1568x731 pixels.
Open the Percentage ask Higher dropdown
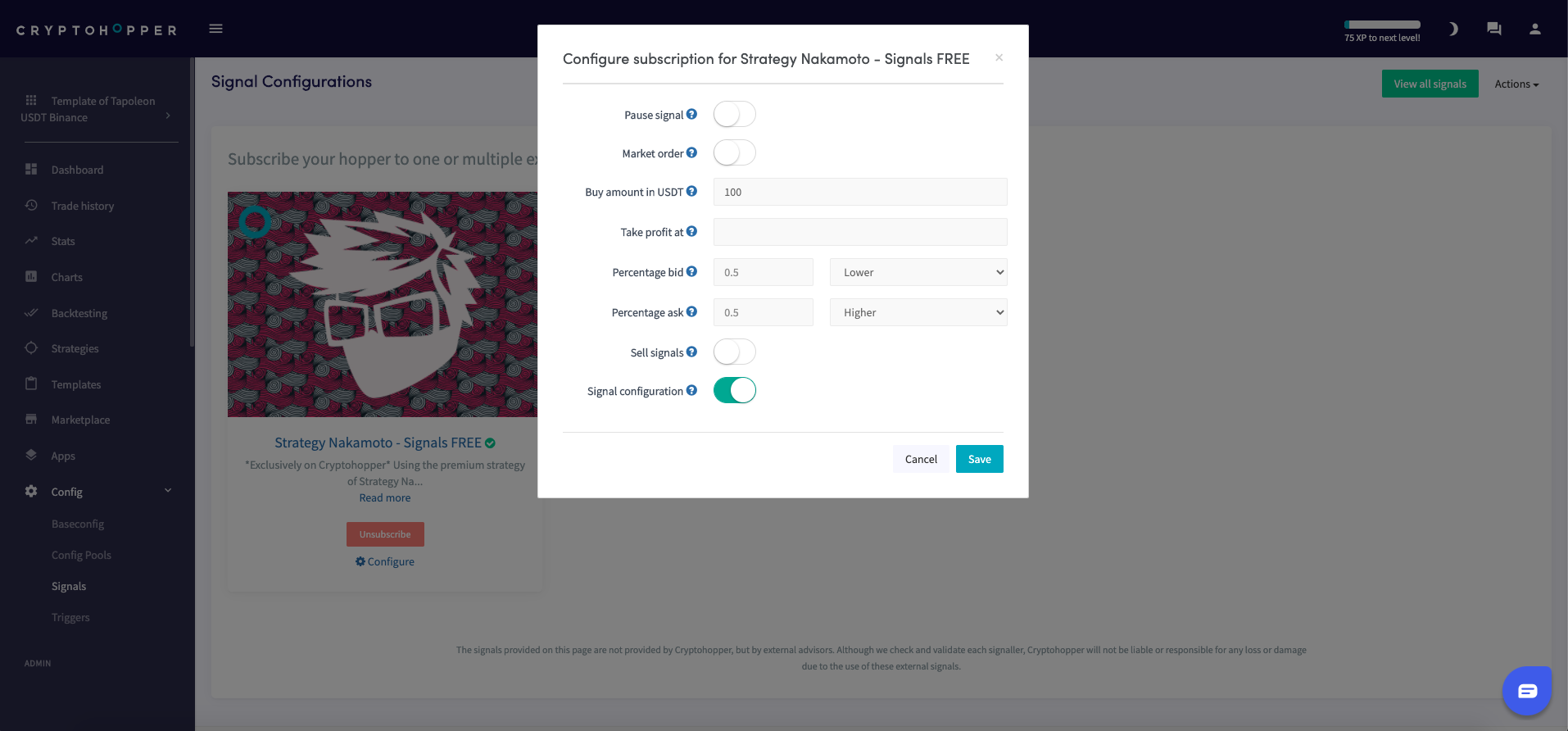tap(918, 312)
